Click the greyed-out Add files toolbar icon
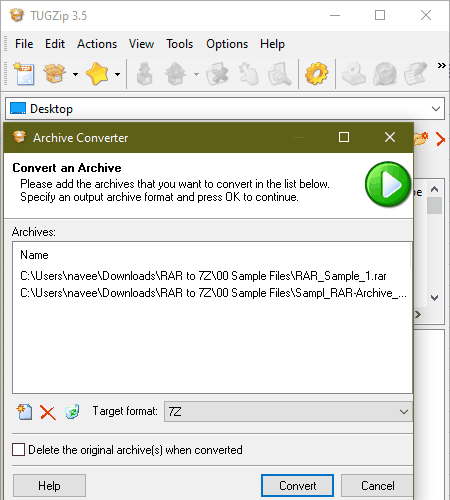The image size is (450, 500). pos(145,74)
